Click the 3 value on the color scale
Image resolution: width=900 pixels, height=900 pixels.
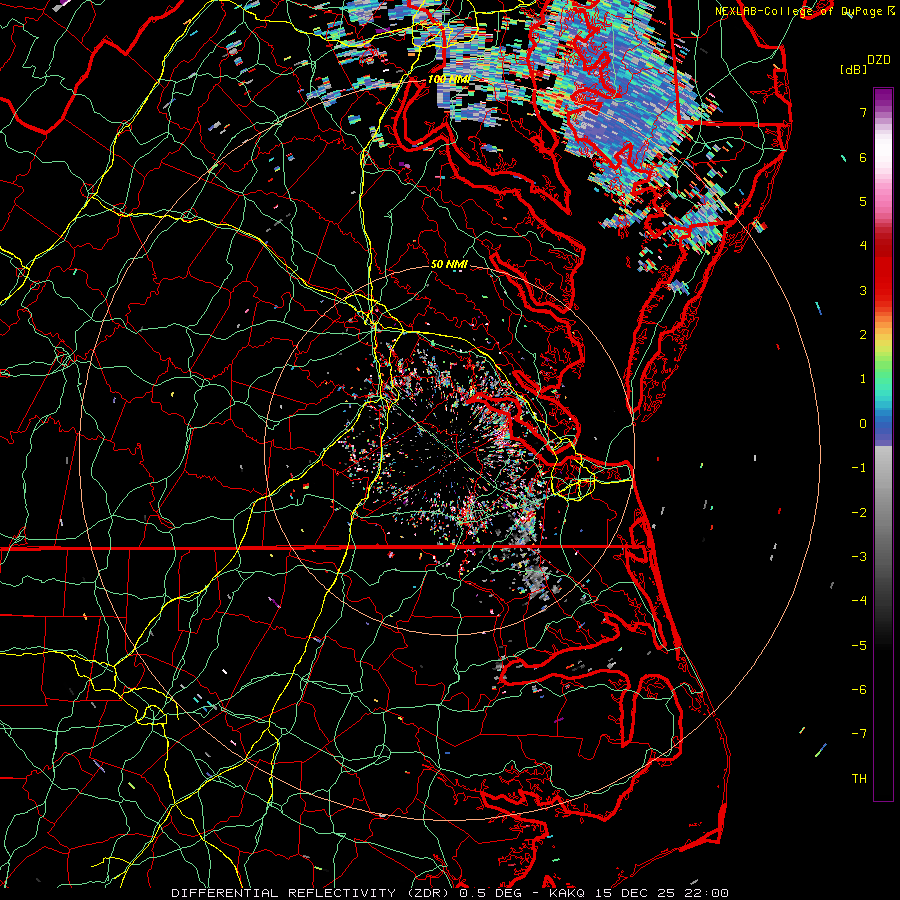(x=863, y=290)
